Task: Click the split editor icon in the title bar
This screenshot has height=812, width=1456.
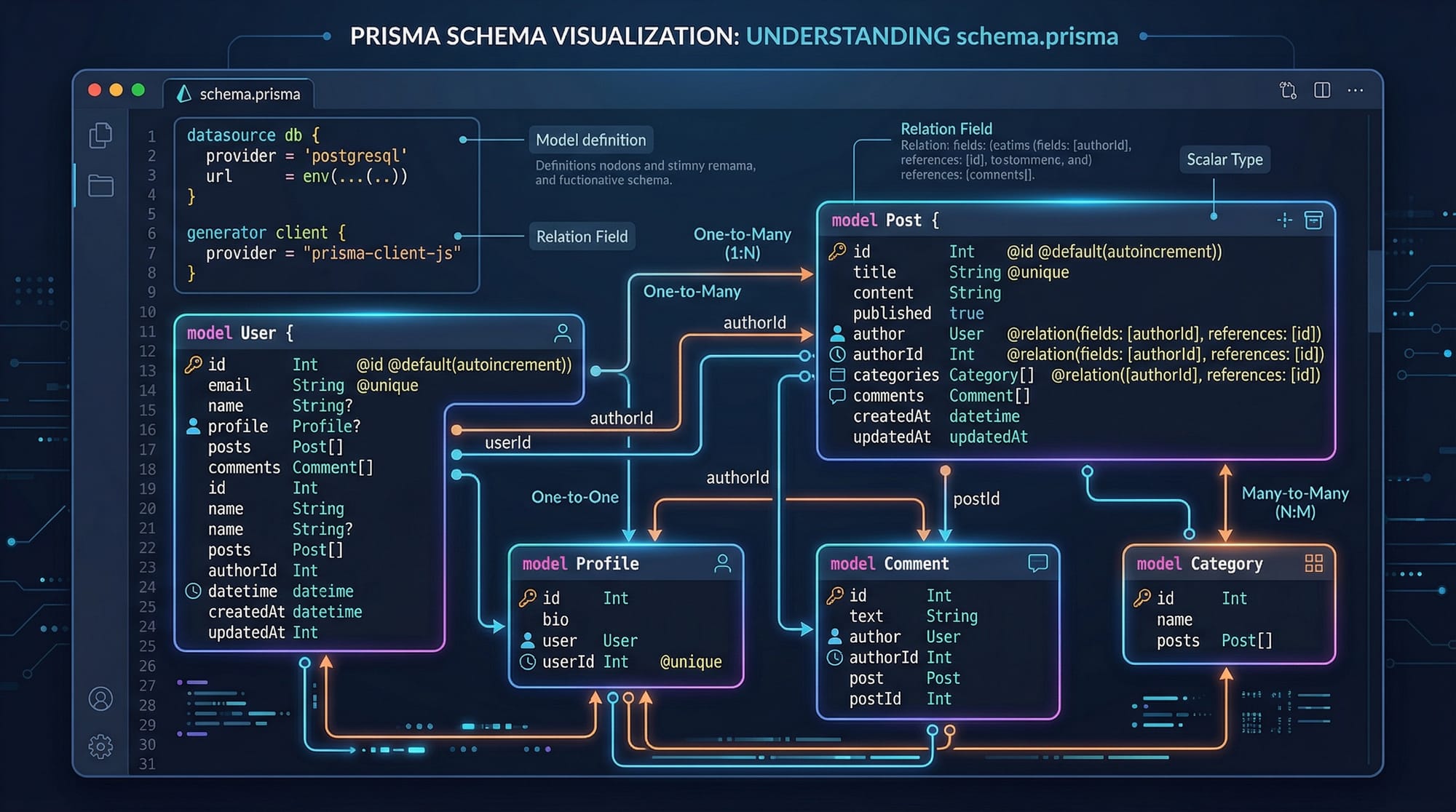Action: [x=1321, y=90]
